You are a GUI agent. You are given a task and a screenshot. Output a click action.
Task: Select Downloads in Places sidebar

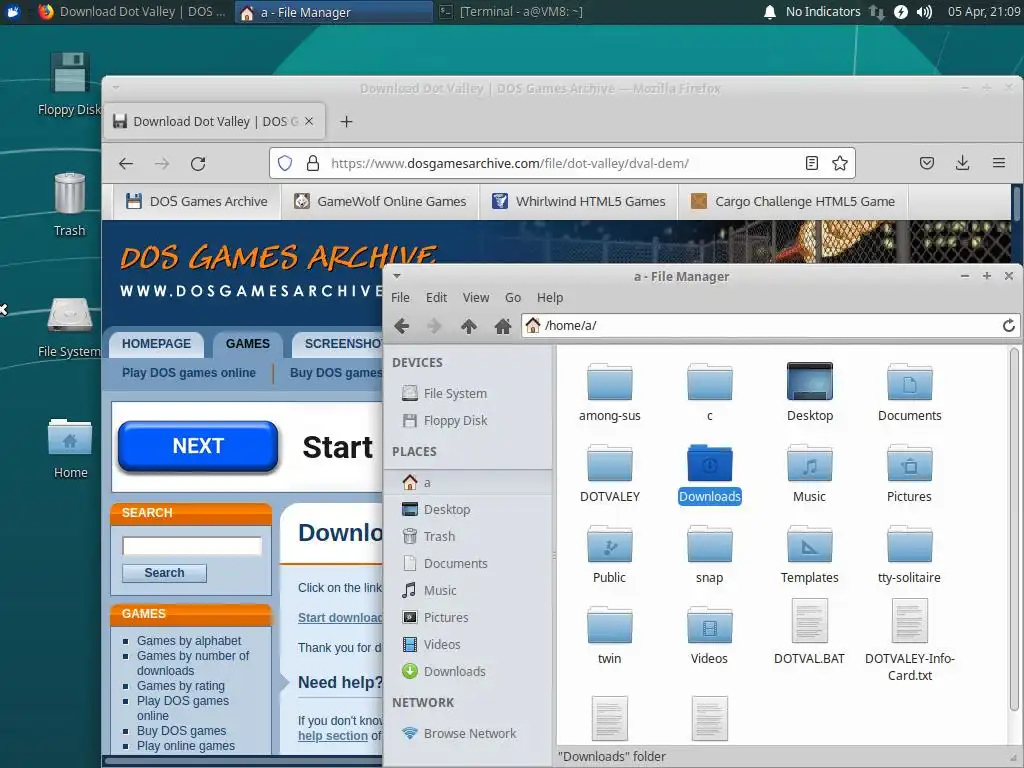click(x=468, y=671)
